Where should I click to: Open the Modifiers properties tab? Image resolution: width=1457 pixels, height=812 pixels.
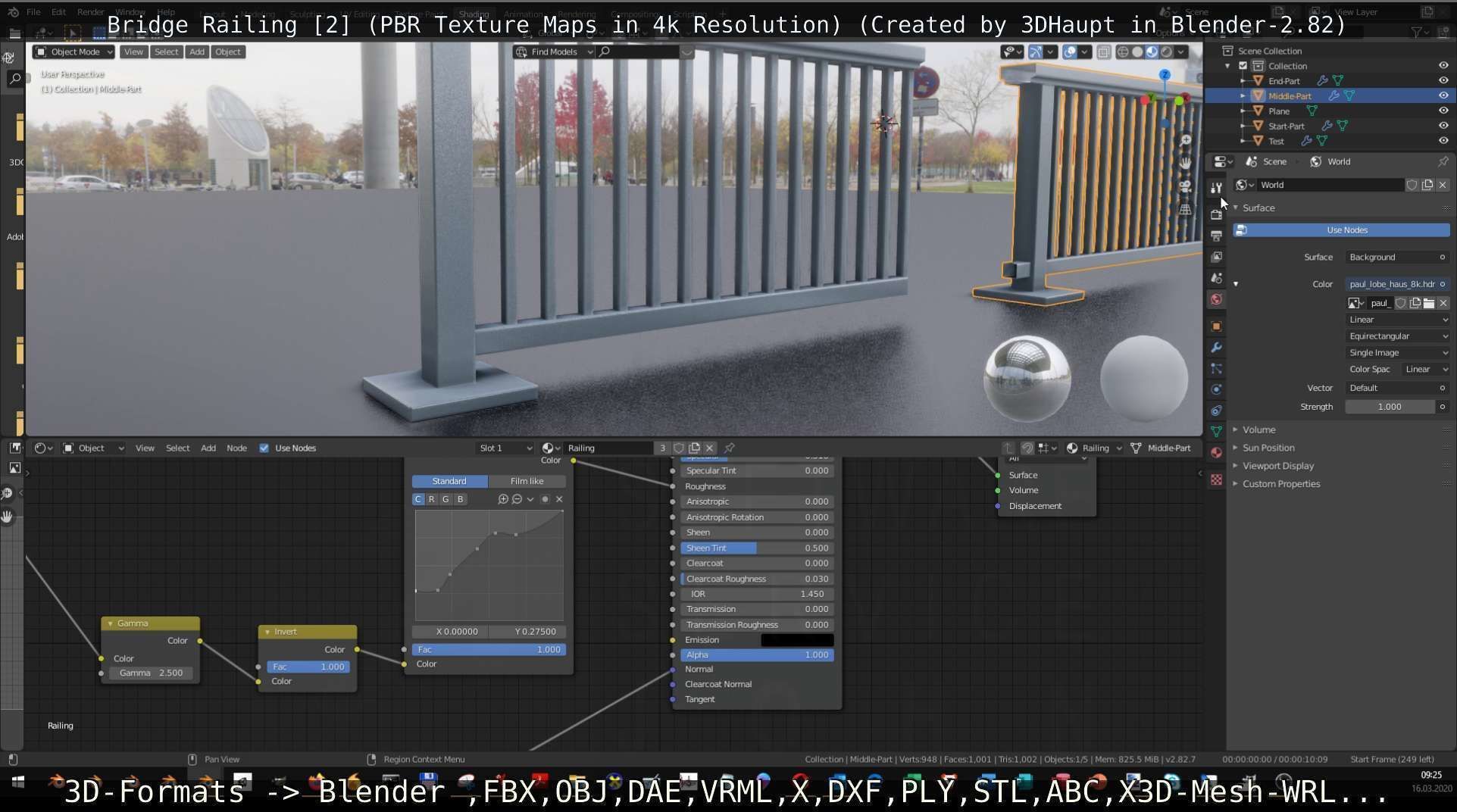point(1216,348)
